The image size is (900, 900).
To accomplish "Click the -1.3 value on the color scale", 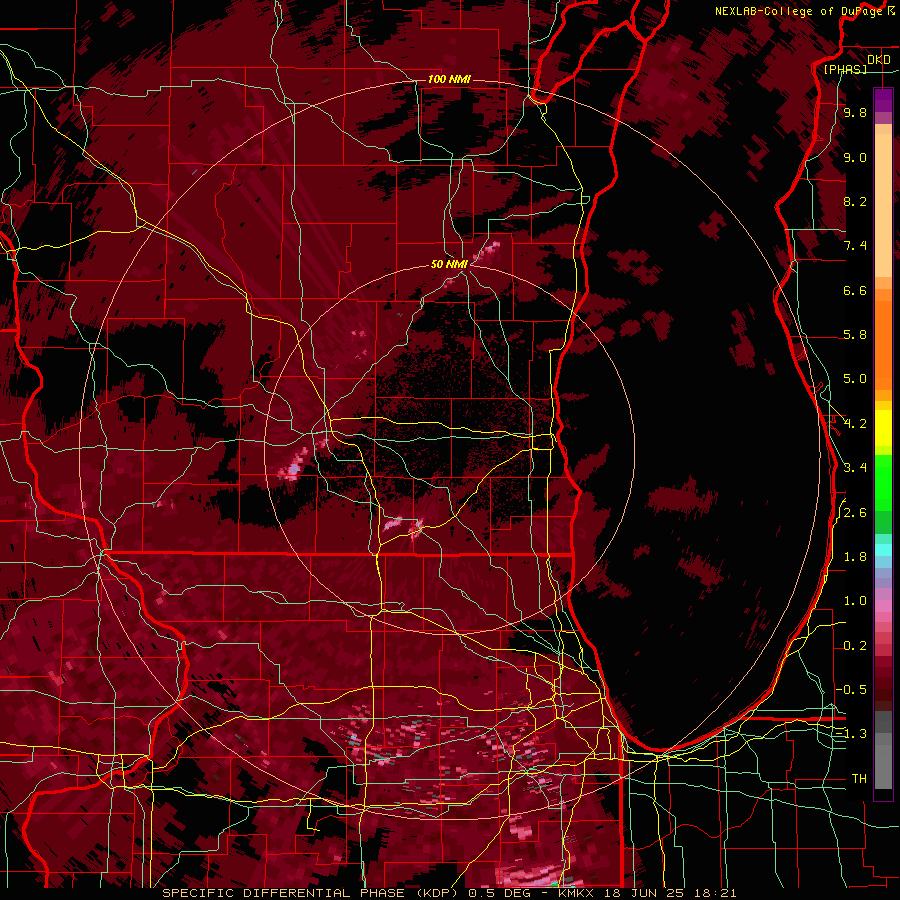I will (x=851, y=734).
